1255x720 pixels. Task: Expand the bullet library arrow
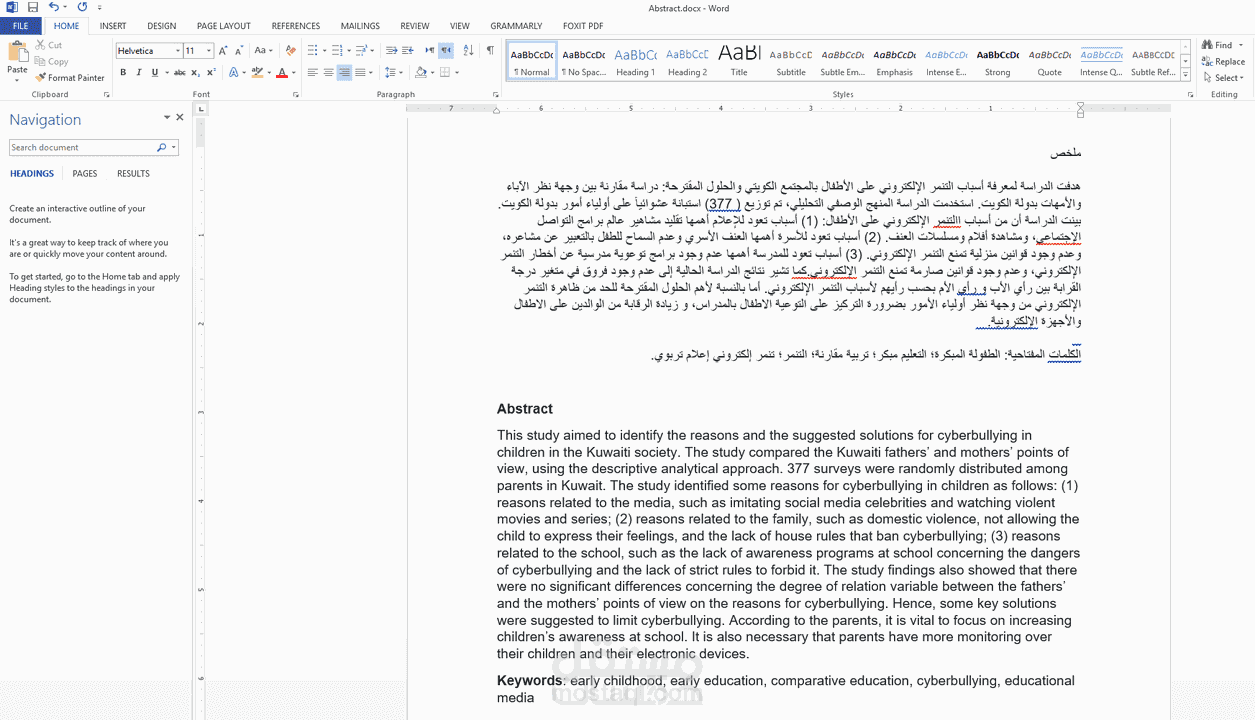(324, 50)
